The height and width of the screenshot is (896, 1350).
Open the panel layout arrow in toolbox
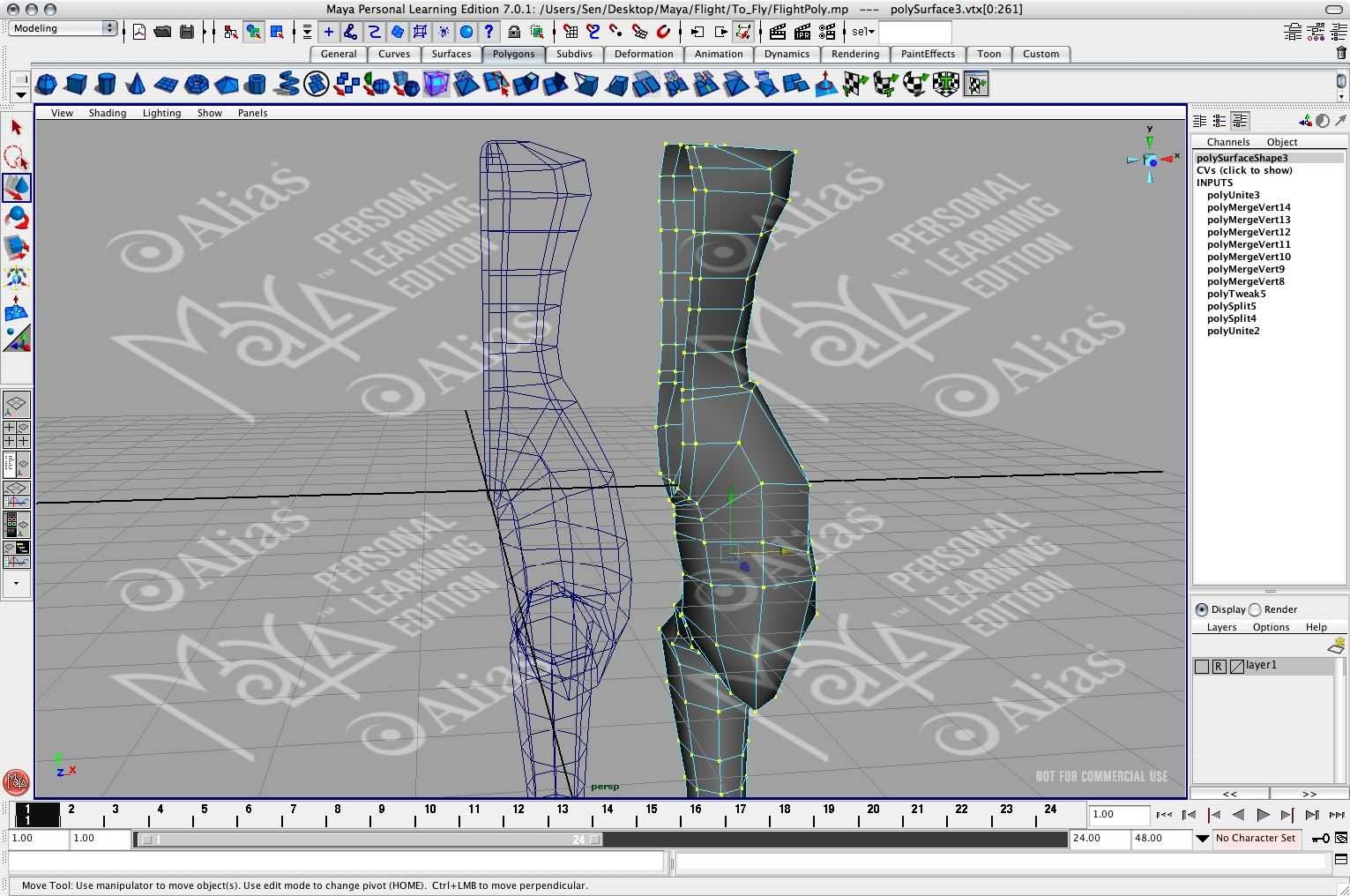16,584
